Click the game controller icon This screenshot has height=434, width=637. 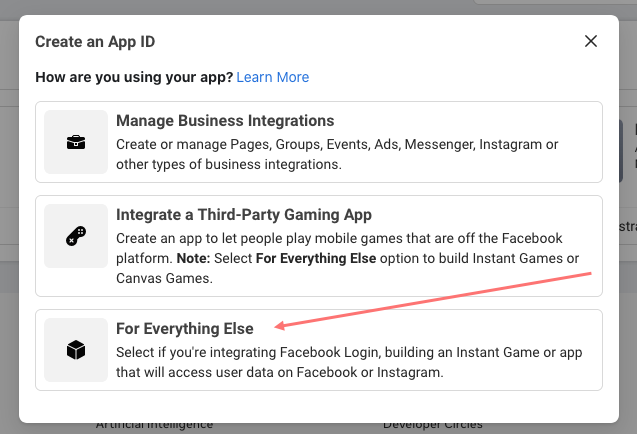coord(76,236)
